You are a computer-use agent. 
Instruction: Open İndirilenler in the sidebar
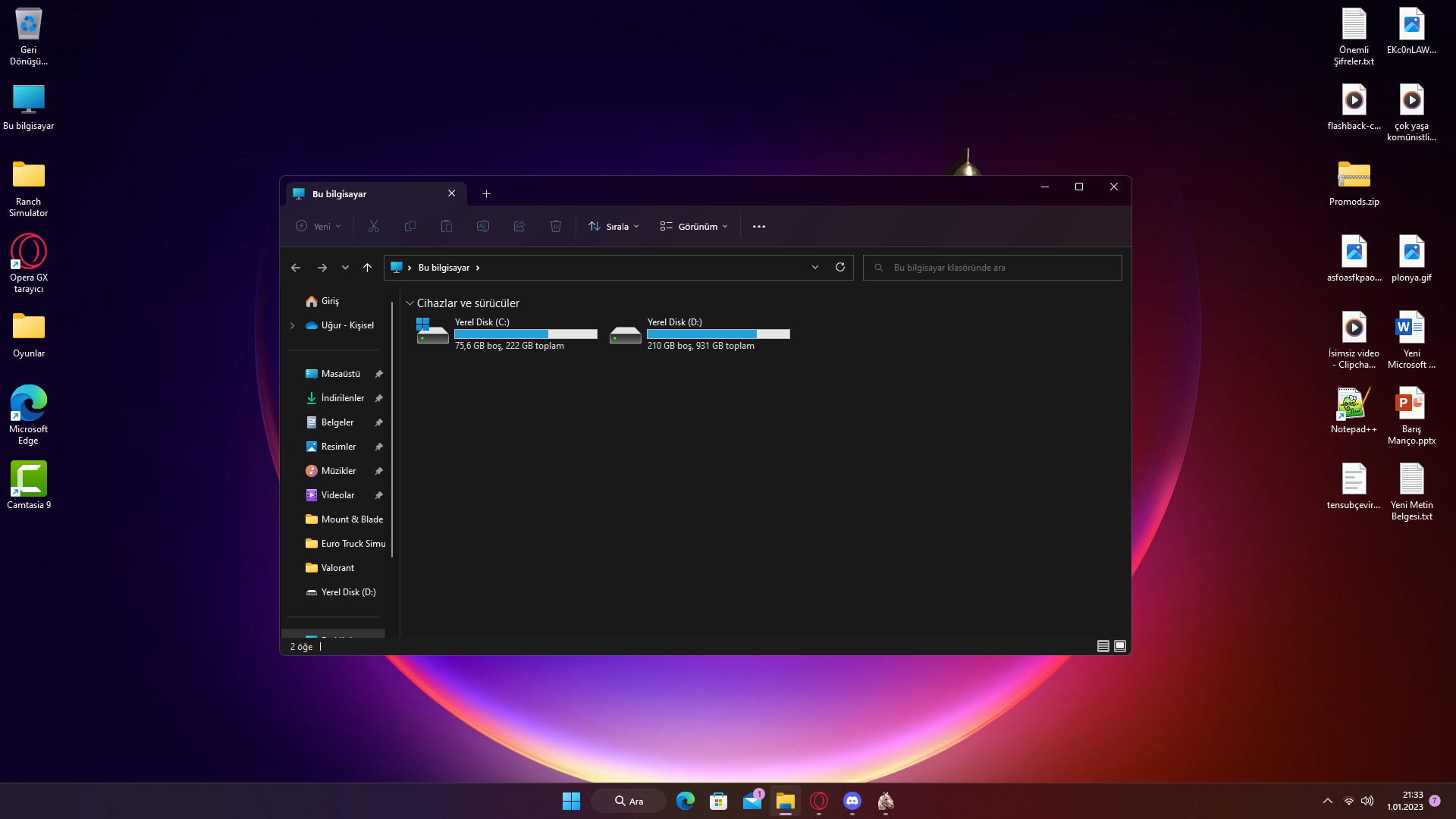point(342,398)
